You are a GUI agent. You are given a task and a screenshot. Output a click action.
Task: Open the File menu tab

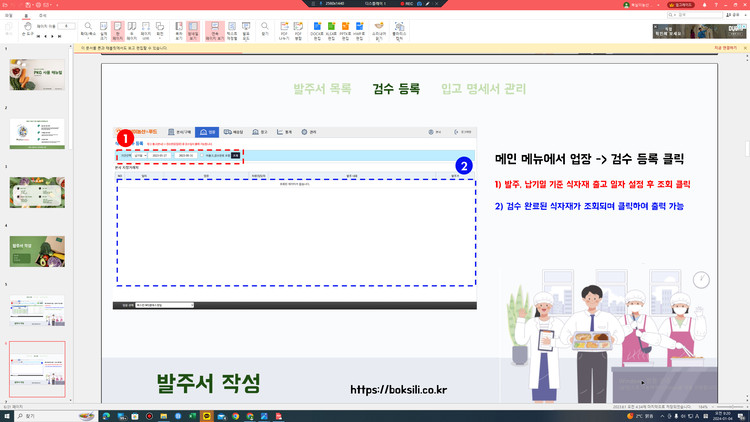[x=9, y=15]
